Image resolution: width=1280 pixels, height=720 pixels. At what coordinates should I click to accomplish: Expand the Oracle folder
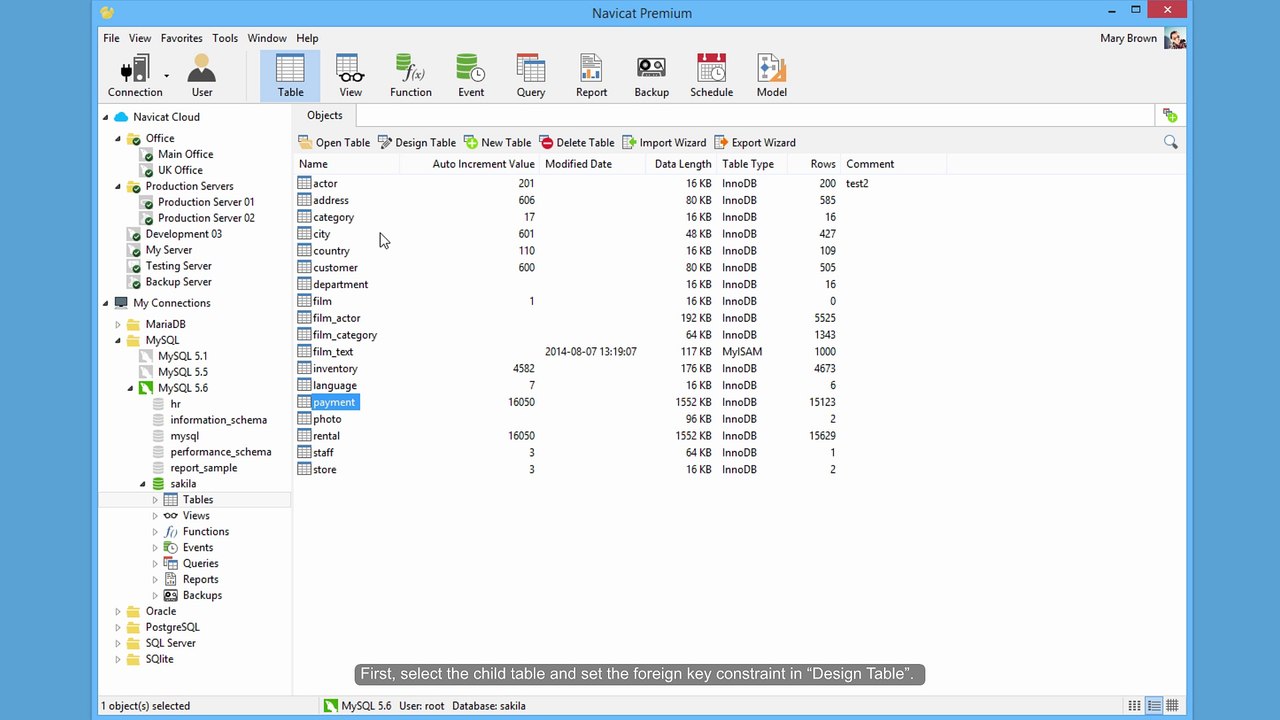[x=118, y=611]
